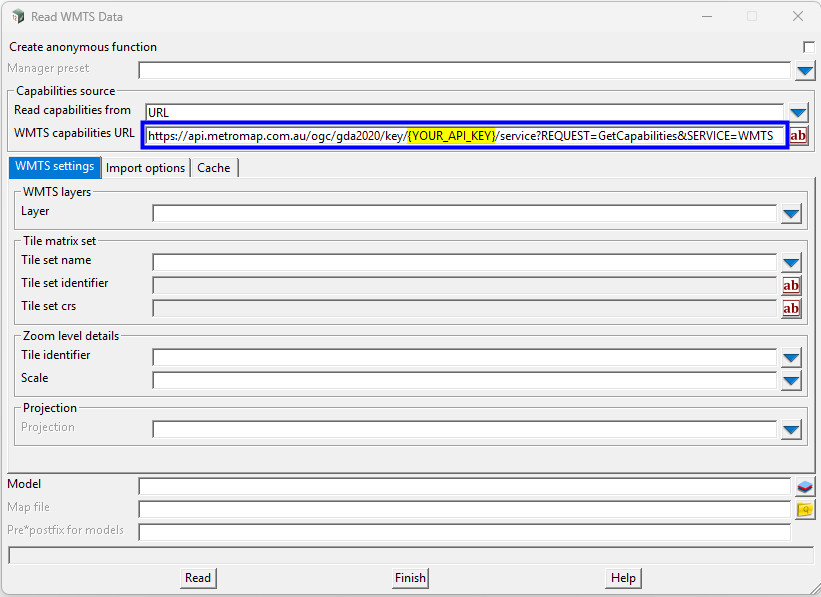Expand the Tile identifier dropdown
This screenshot has width=821, height=597.
coord(791,356)
